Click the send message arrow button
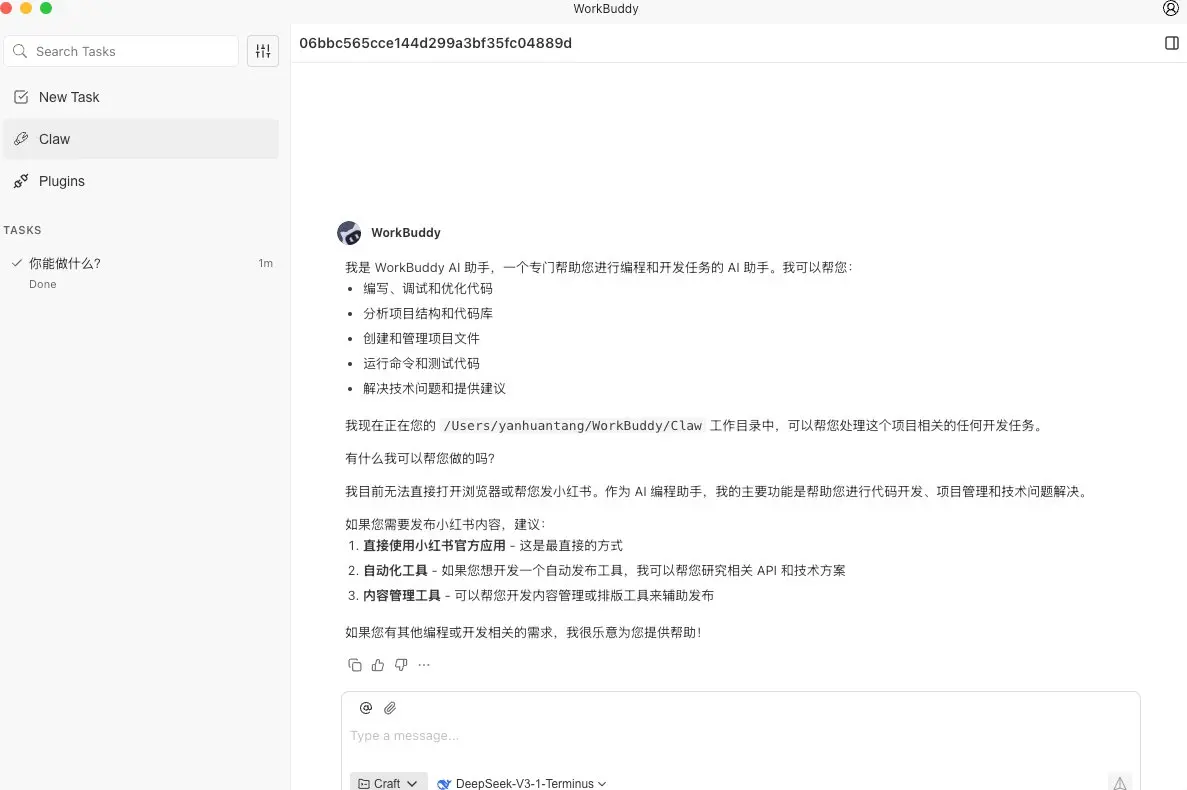Image resolution: width=1187 pixels, height=790 pixels. pos(1120,782)
